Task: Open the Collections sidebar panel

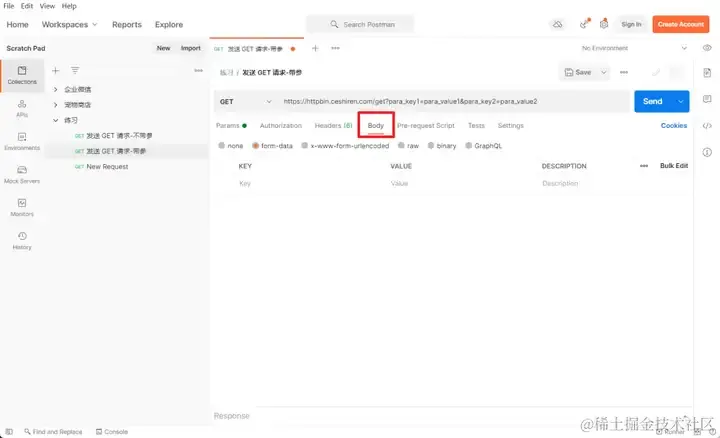Action: [22, 75]
